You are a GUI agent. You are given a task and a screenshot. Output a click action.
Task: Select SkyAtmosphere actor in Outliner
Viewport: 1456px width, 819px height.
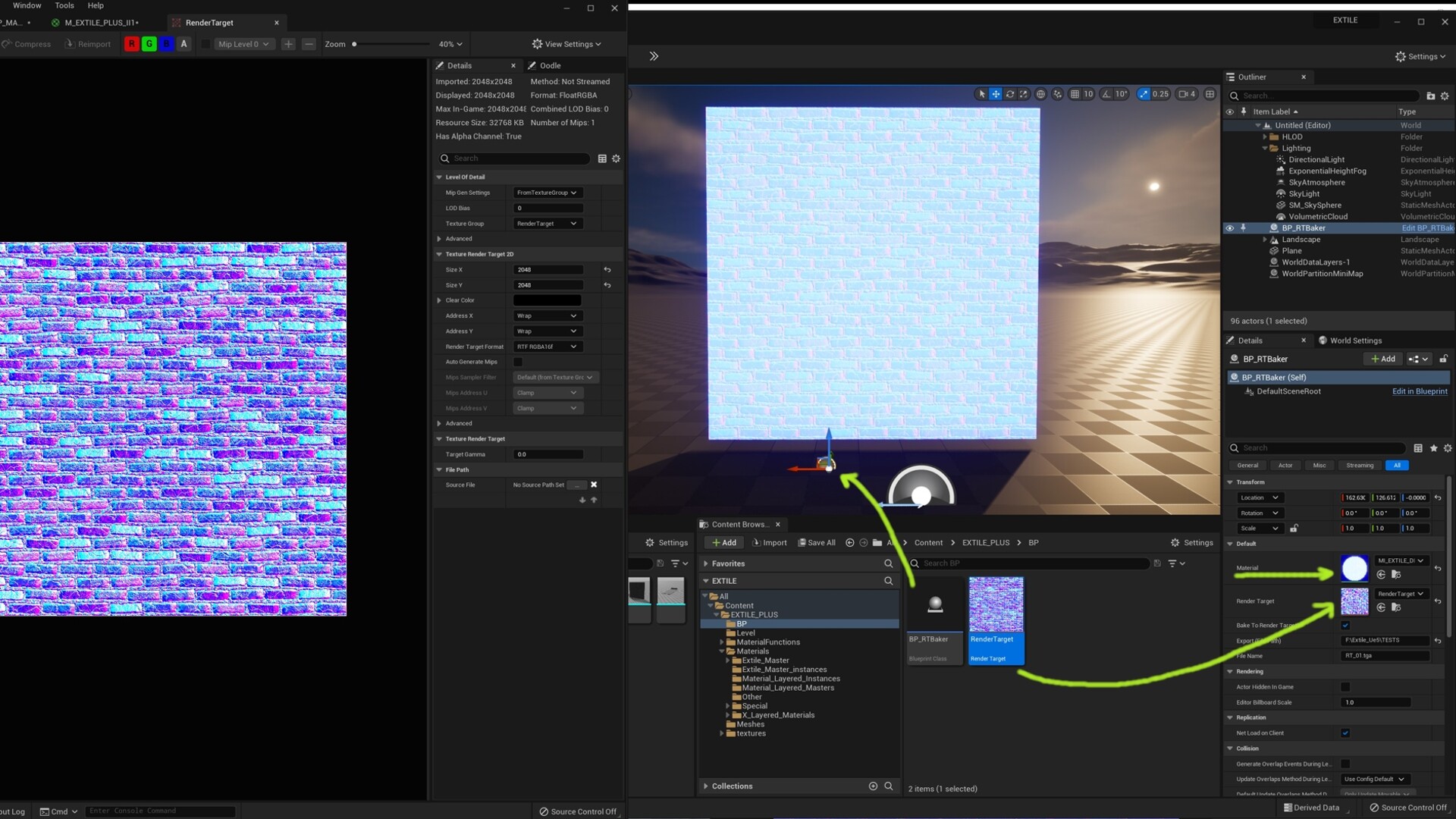tap(1316, 182)
